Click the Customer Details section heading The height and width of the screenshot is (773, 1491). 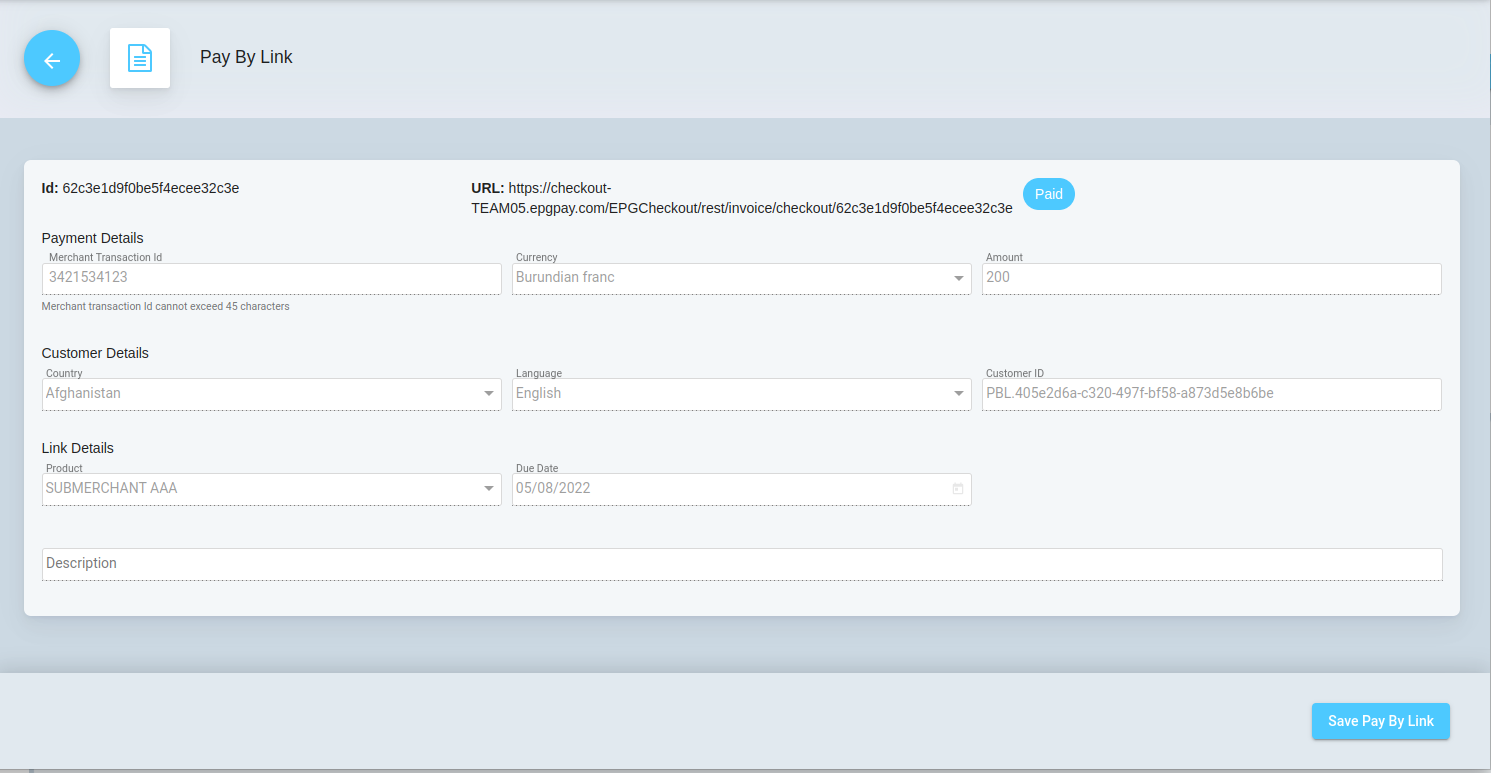95,353
